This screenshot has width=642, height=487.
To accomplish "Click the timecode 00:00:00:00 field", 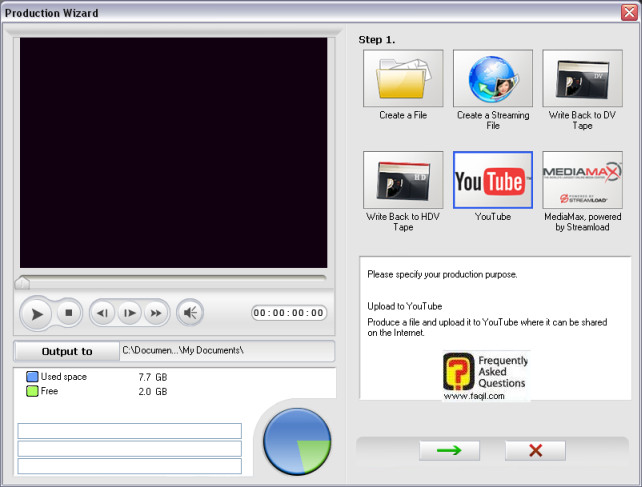I will 289,313.
